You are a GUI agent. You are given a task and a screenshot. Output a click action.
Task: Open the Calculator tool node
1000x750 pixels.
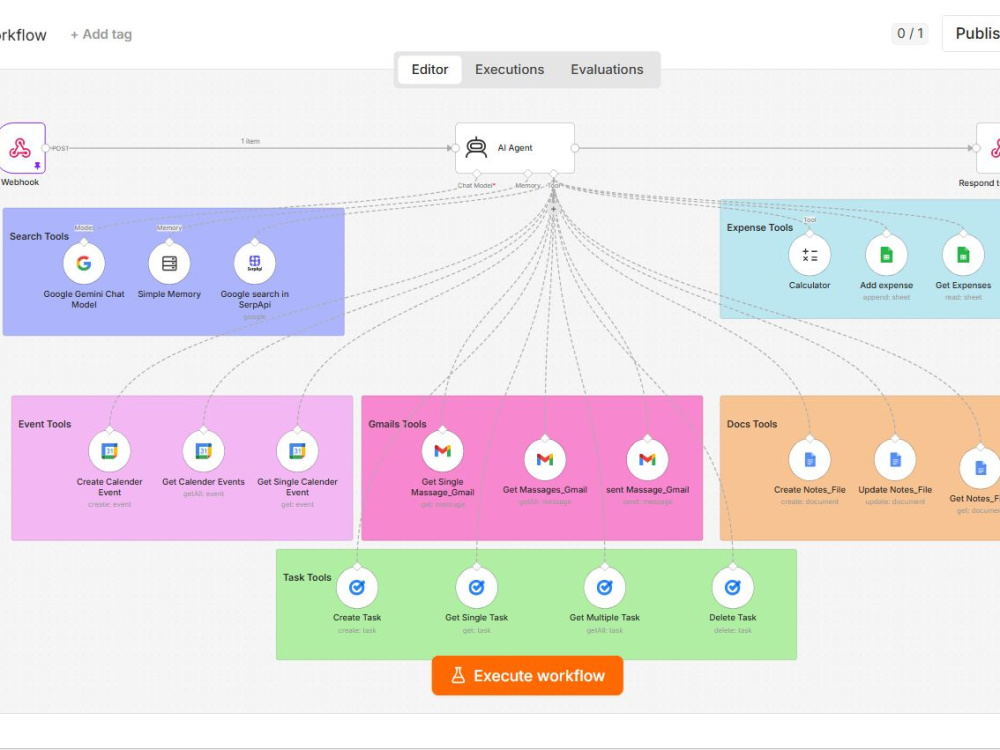pyautogui.click(x=809, y=255)
